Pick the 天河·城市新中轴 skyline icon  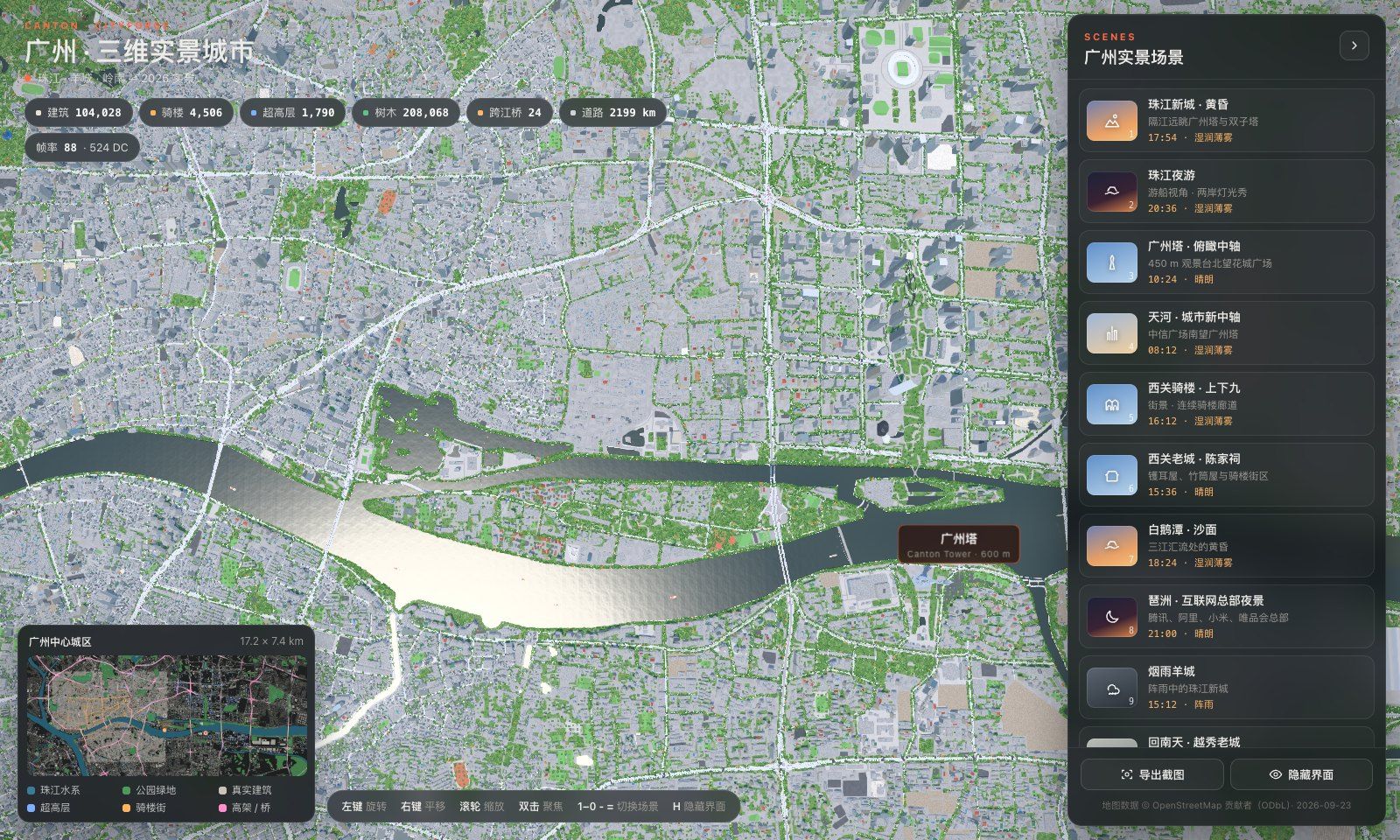(1111, 333)
